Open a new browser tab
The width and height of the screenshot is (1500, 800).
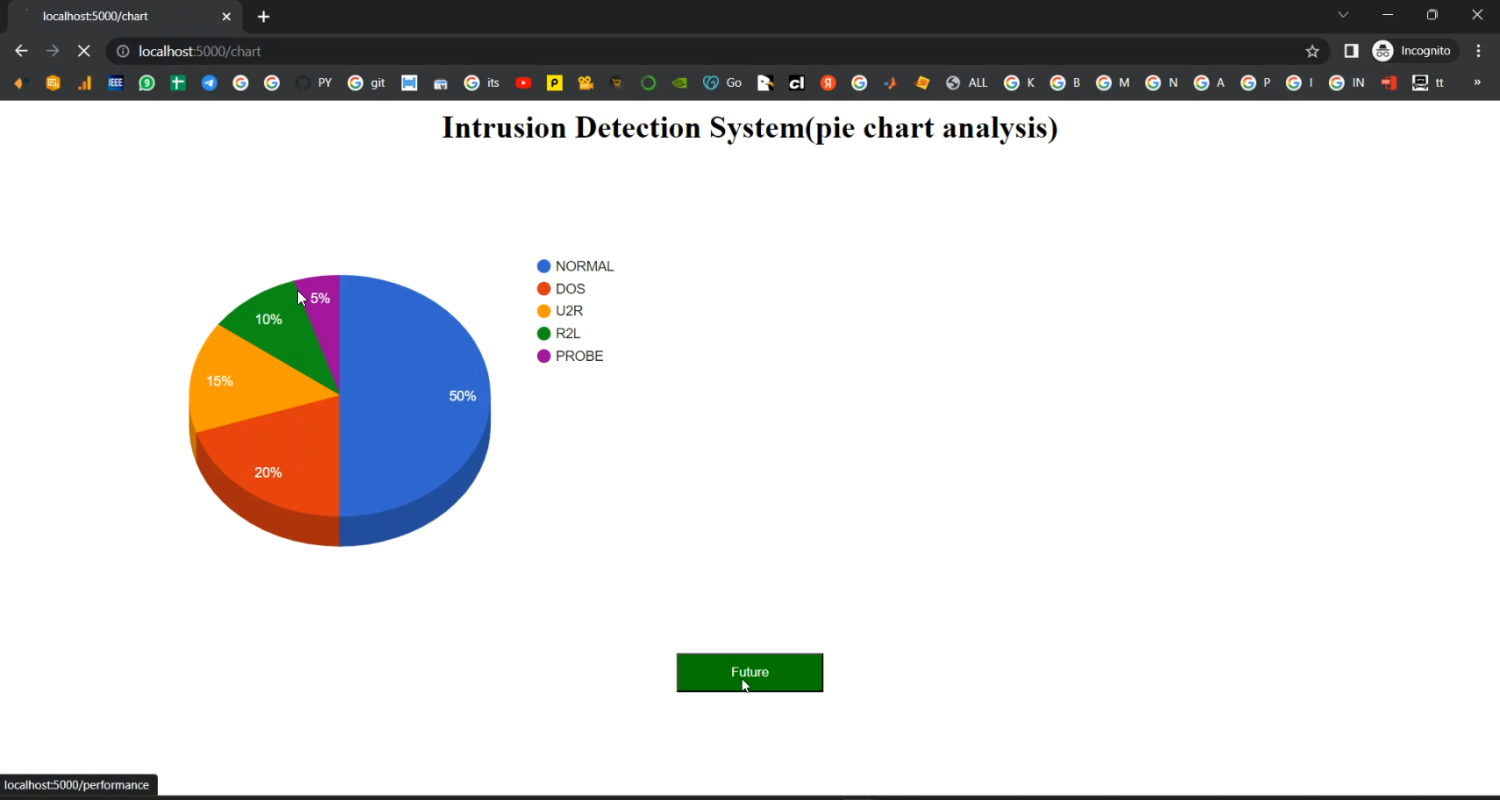pos(264,17)
